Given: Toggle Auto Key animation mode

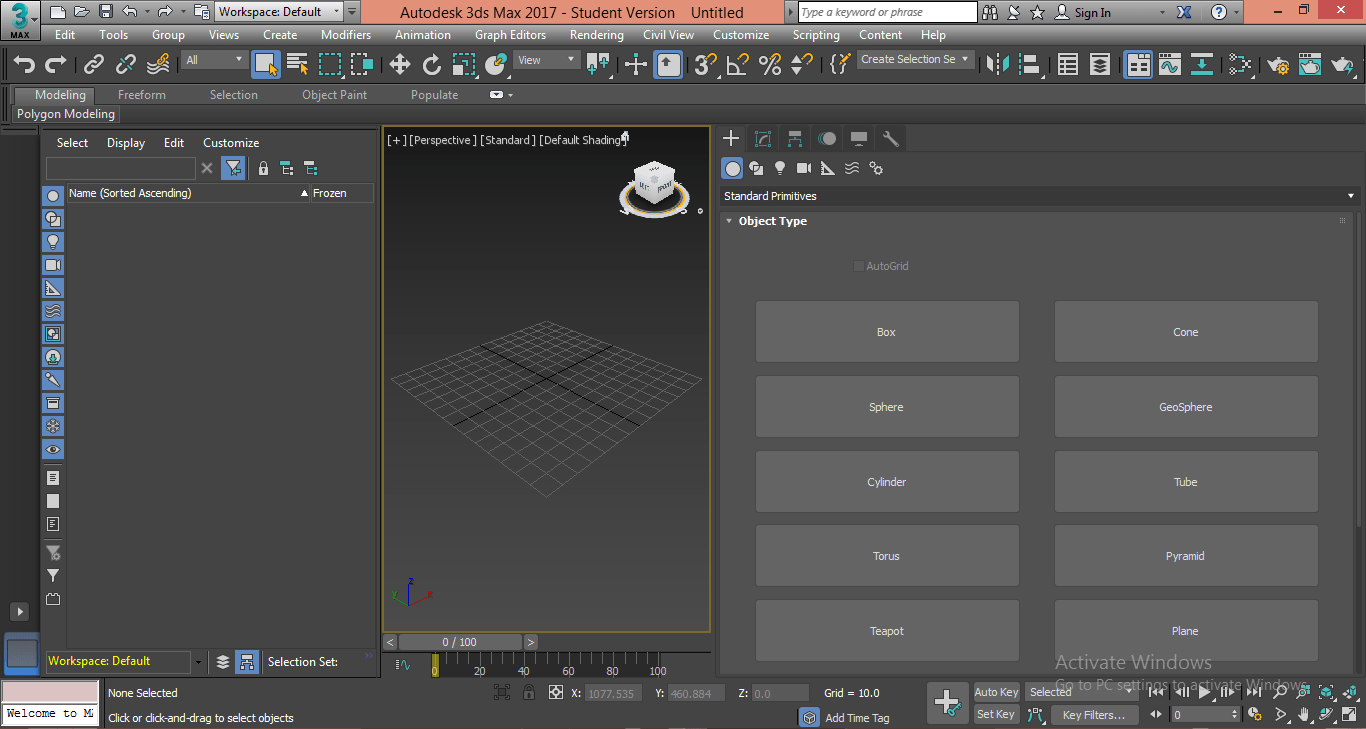Looking at the screenshot, I should 996,692.
